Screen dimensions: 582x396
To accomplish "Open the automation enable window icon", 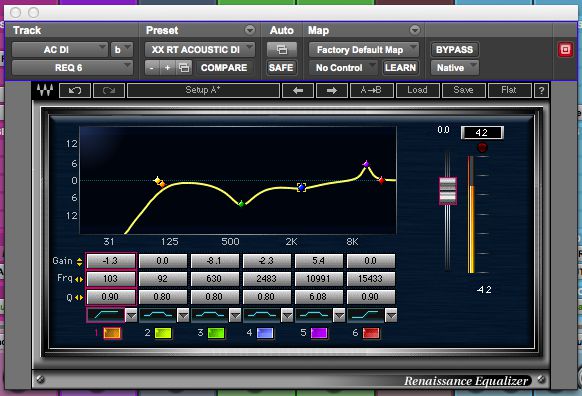I will pyautogui.click(x=282, y=50).
